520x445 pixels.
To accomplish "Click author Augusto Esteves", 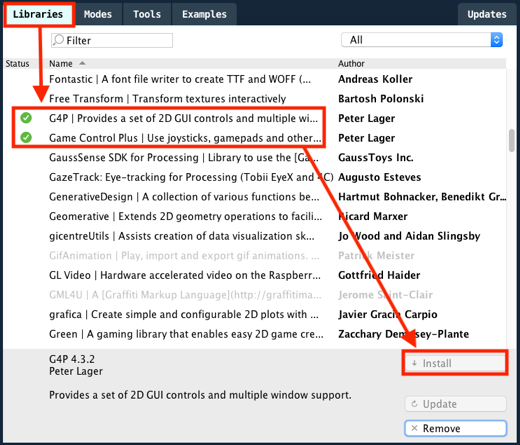I will click(379, 177).
